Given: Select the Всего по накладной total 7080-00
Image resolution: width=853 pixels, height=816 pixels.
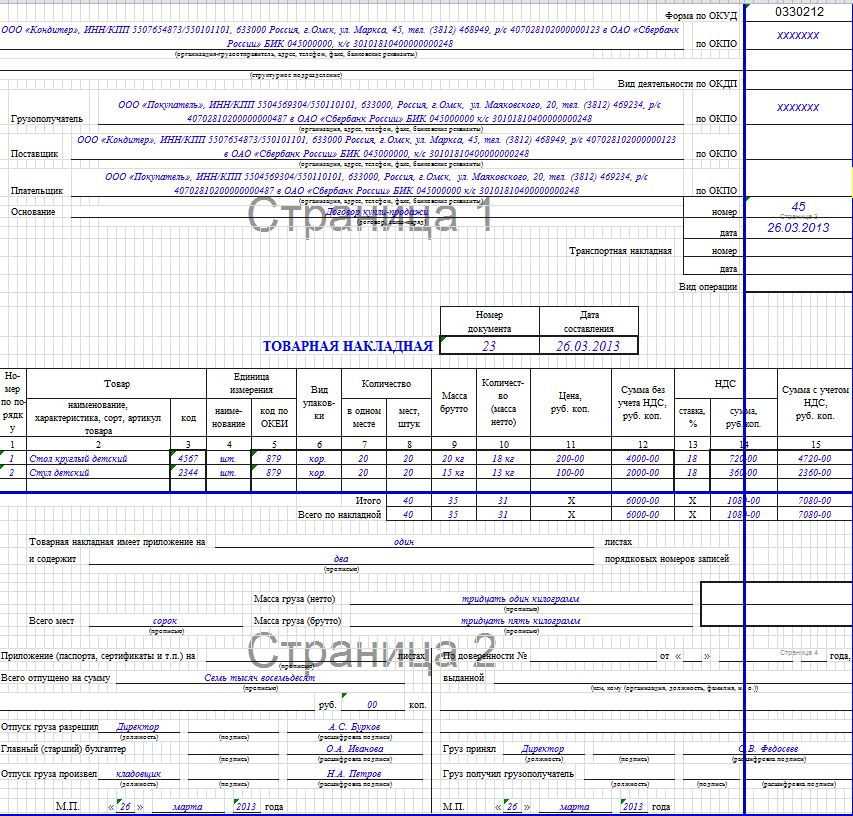Looking at the screenshot, I should pyautogui.click(x=814, y=515).
